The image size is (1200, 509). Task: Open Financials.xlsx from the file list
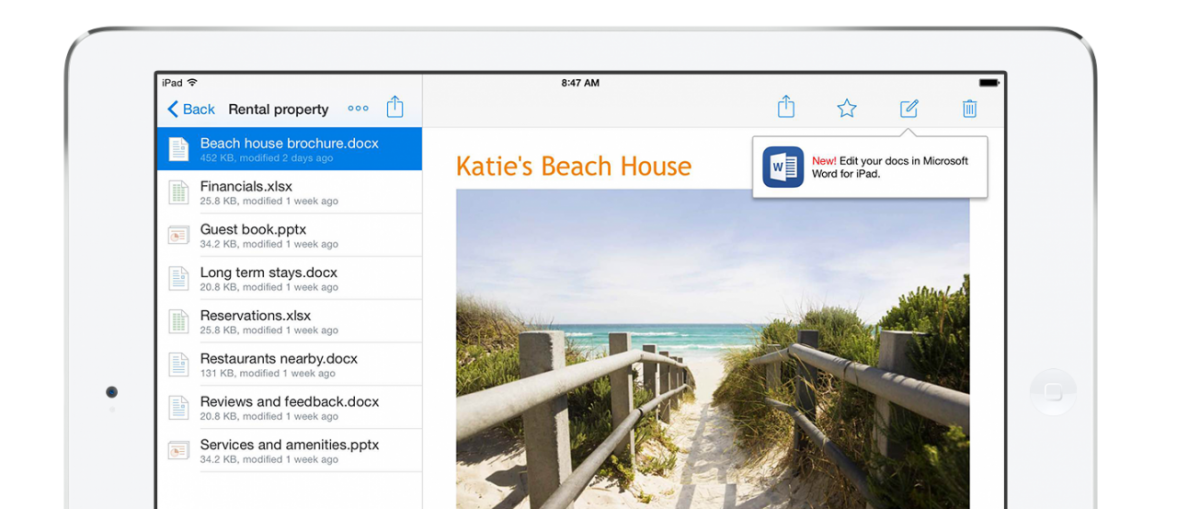pos(246,192)
